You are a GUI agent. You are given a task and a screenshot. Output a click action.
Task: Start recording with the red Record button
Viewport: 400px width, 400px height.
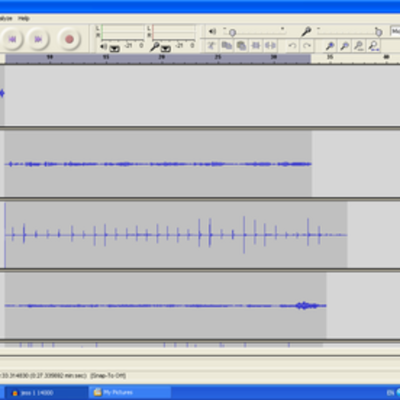(x=69, y=39)
